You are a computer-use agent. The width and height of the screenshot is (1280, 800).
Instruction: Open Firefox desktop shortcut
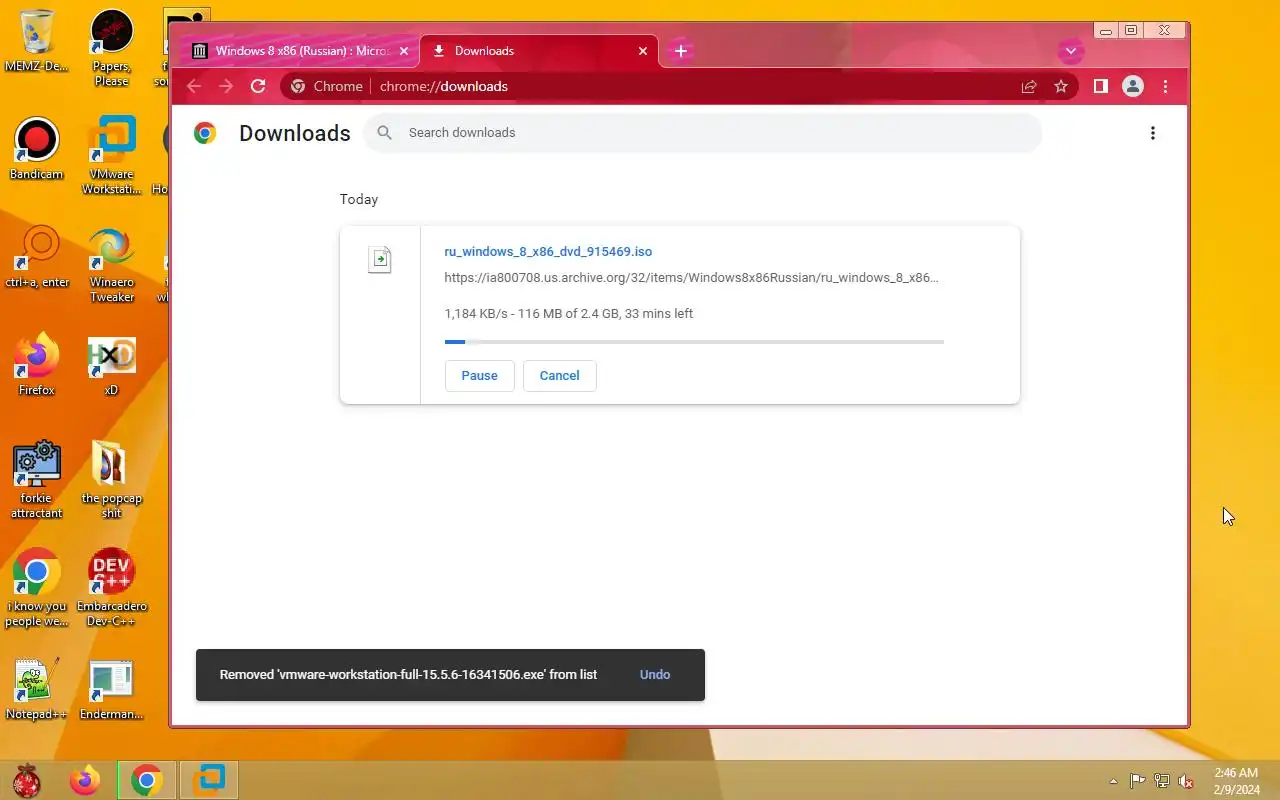click(x=36, y=364)
